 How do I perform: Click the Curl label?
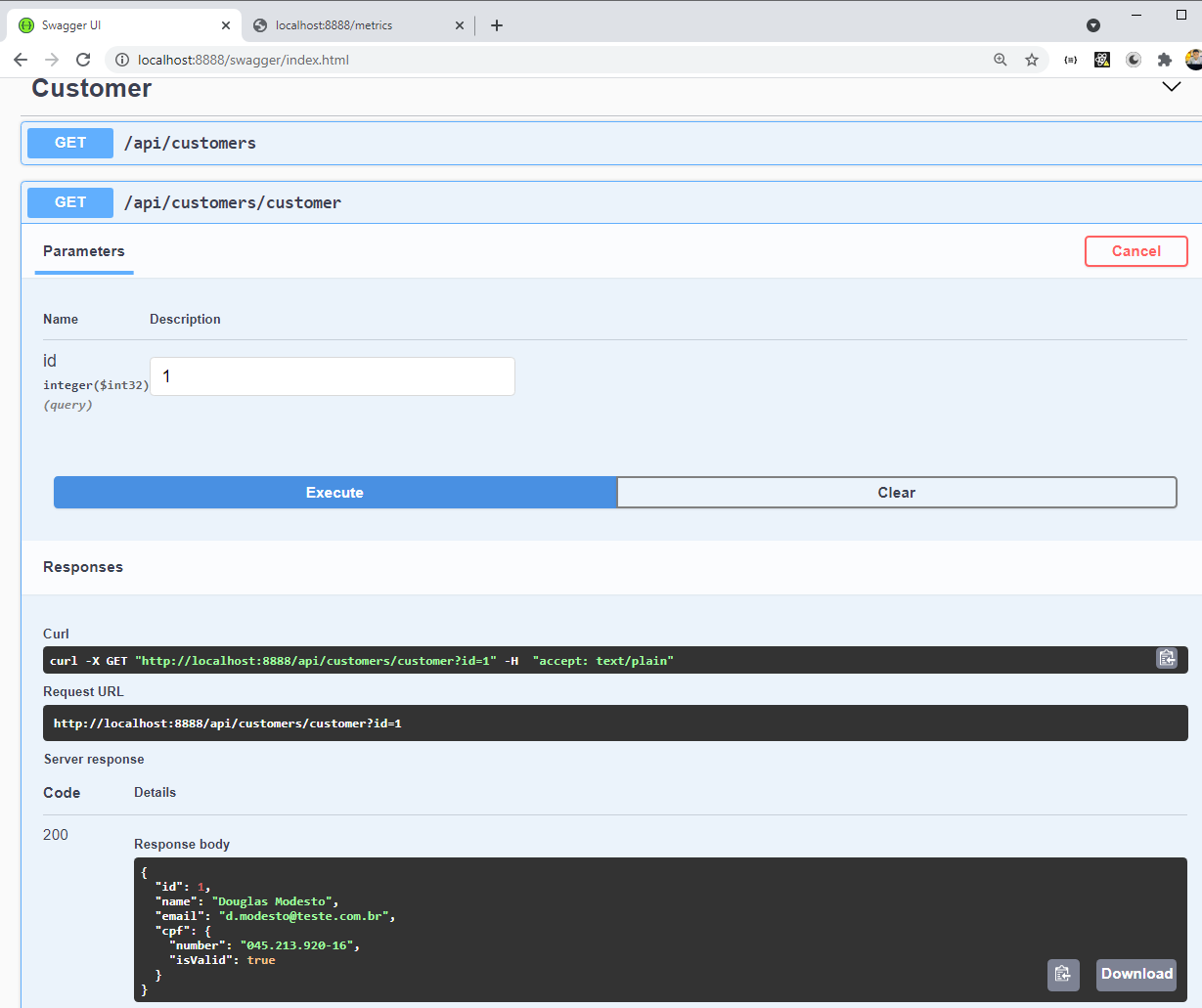[56, 634]
